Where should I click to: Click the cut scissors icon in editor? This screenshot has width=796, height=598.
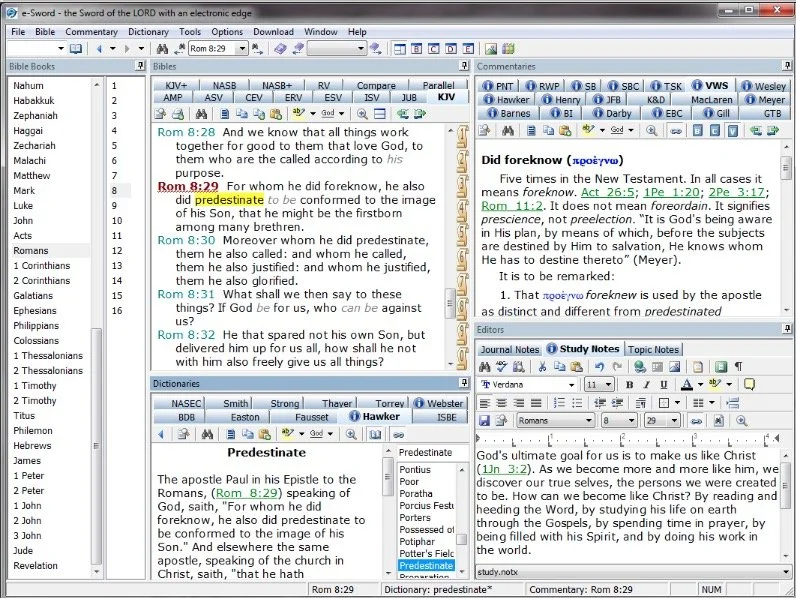click(542, 367)
